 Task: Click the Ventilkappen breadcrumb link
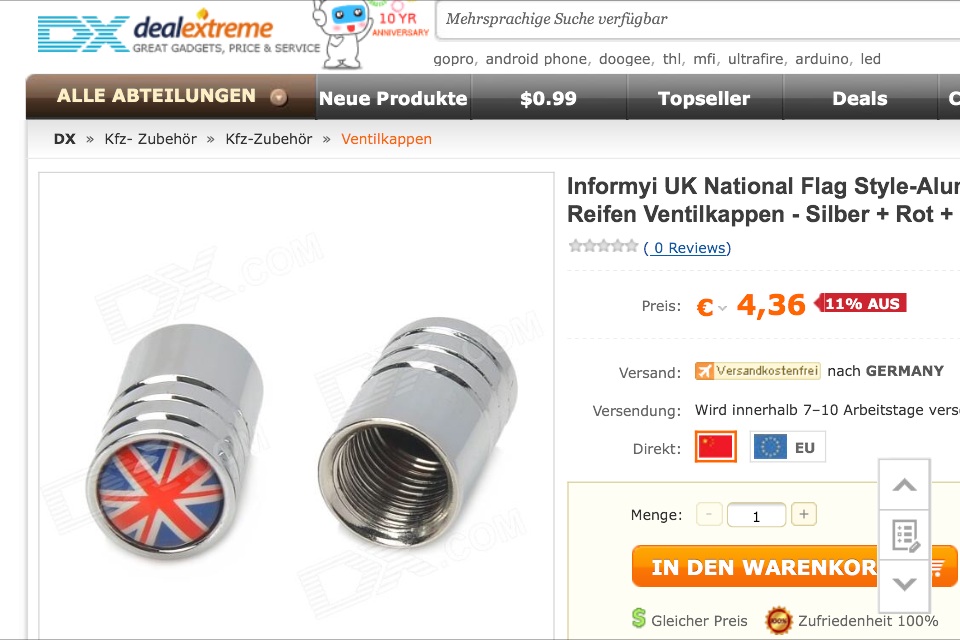click(386, 139)
